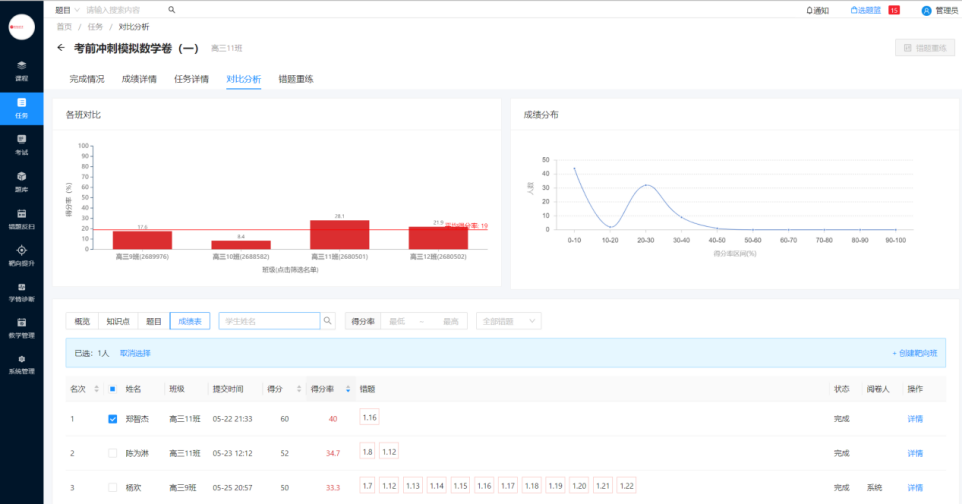The width and height of the screenshot is (962, 504).
Task: Focus the 学生姓名 search field
Action: (x=269, y=321)
